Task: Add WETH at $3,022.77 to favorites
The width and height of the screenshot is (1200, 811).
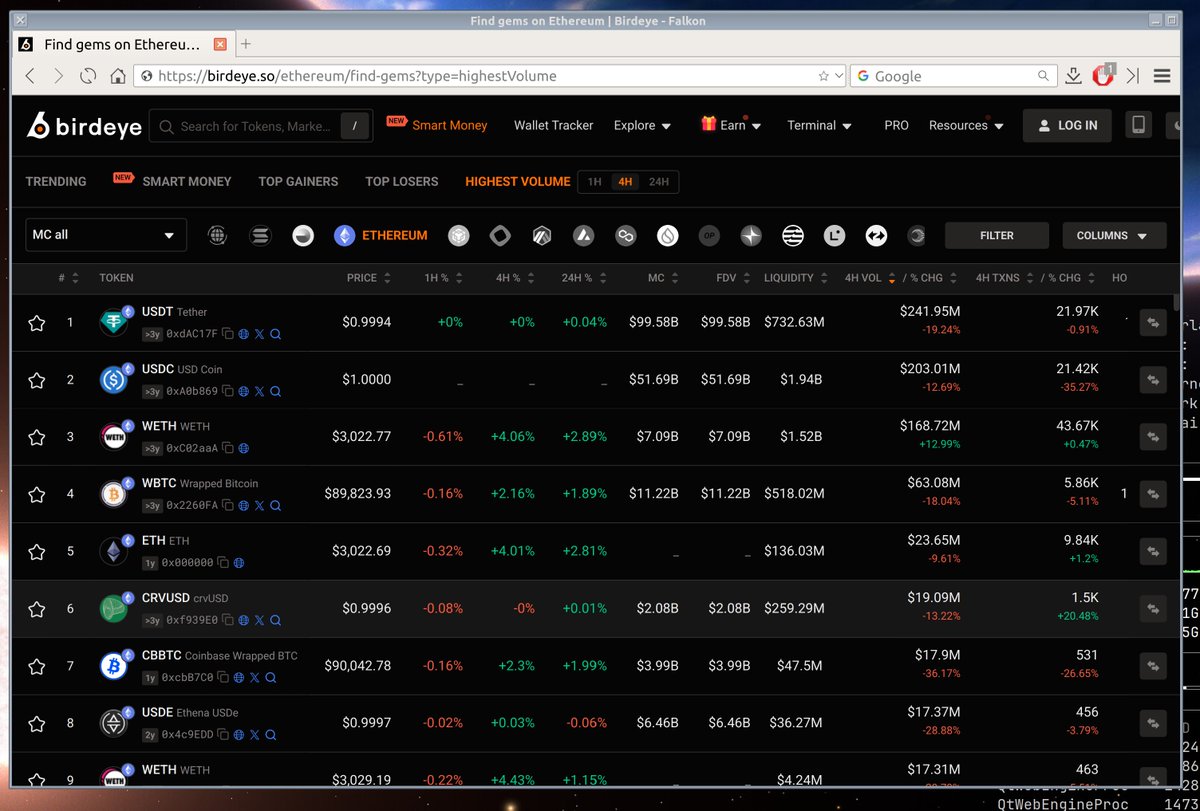Action: [37, 437]
